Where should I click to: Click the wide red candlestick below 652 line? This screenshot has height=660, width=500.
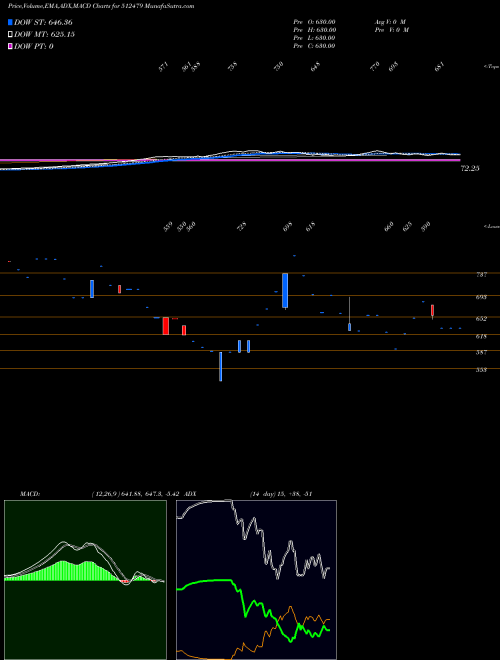pyautogui.click(x=166, y=326)
